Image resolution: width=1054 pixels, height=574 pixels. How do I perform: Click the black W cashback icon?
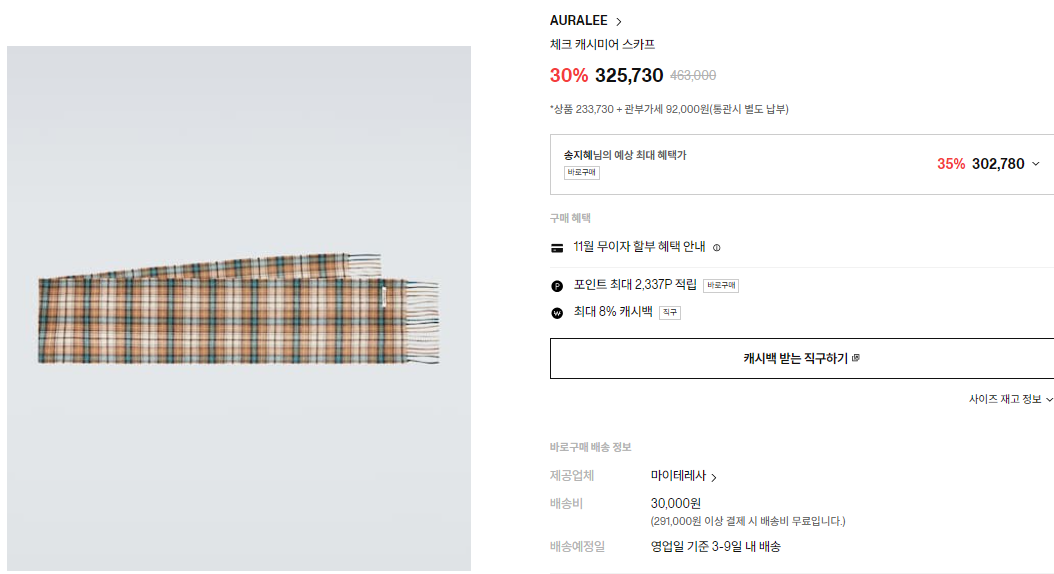[557, 312]
